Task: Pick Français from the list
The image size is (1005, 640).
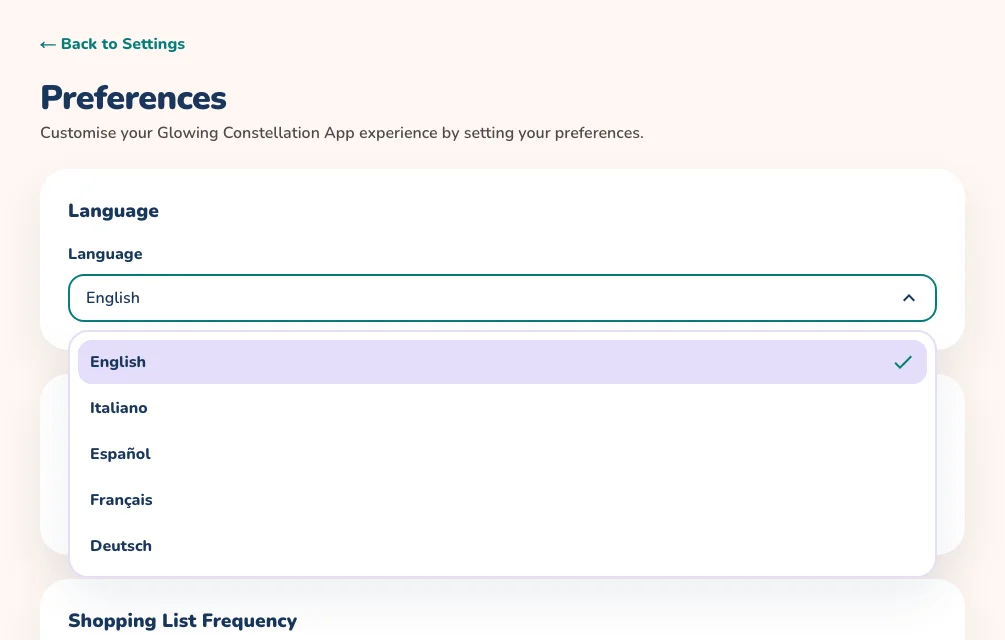Action: coord(502,500)
